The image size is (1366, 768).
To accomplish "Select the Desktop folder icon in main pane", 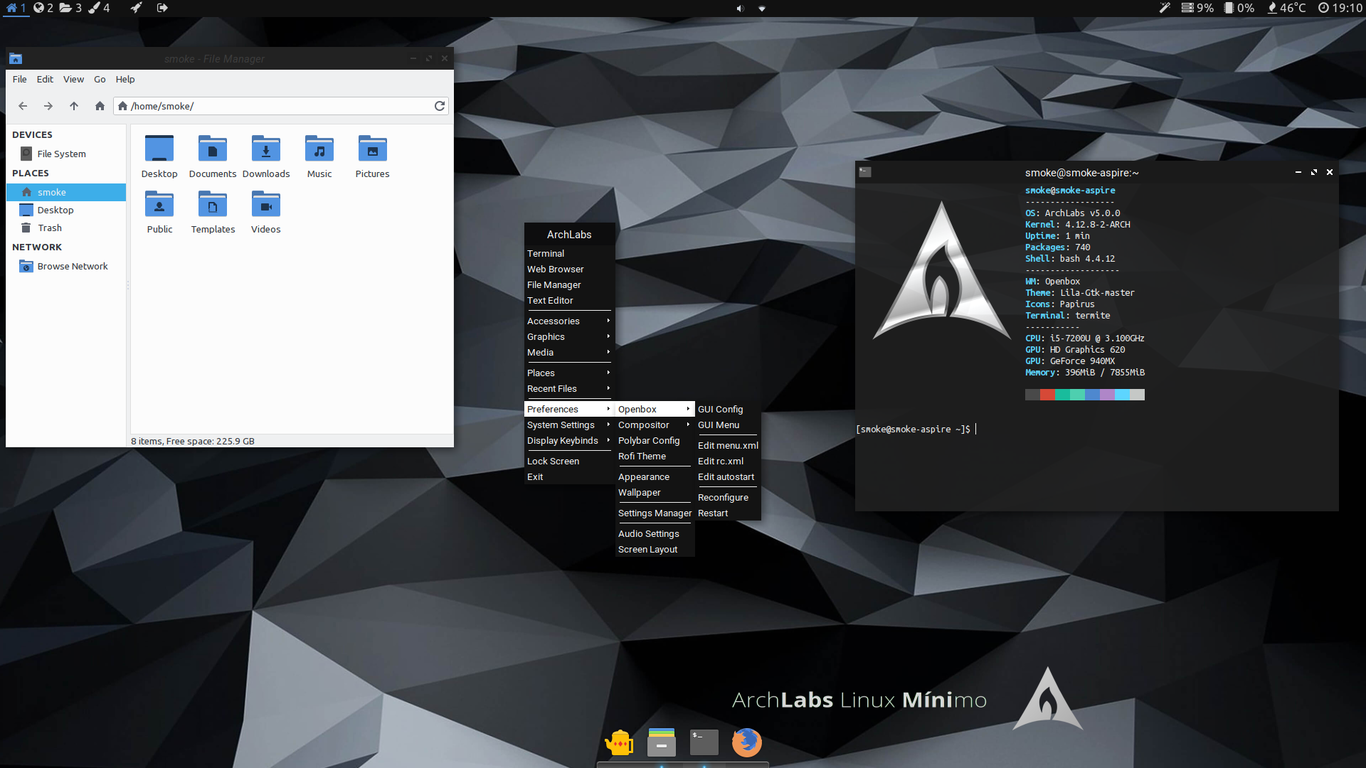I will 159,157.
